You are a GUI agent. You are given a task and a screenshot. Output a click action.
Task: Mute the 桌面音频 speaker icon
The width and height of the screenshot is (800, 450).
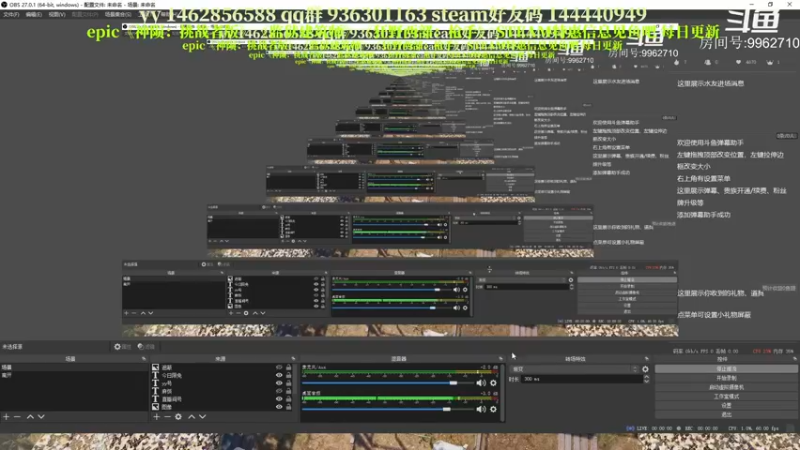481,409
